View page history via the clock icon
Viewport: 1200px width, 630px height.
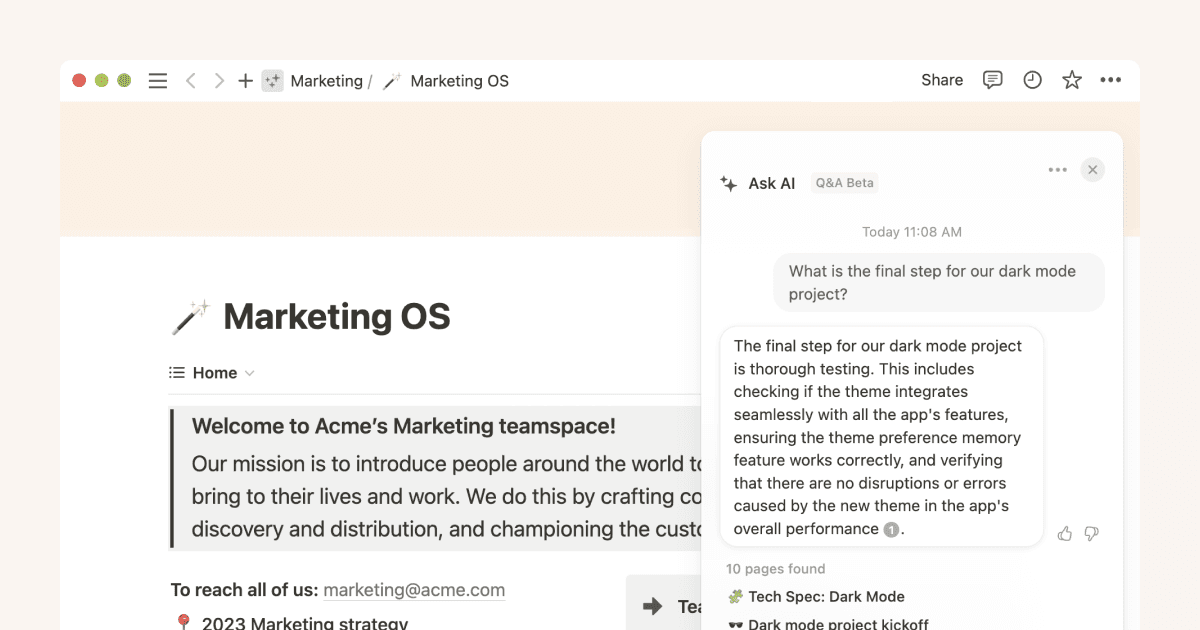click(1032, 80)
